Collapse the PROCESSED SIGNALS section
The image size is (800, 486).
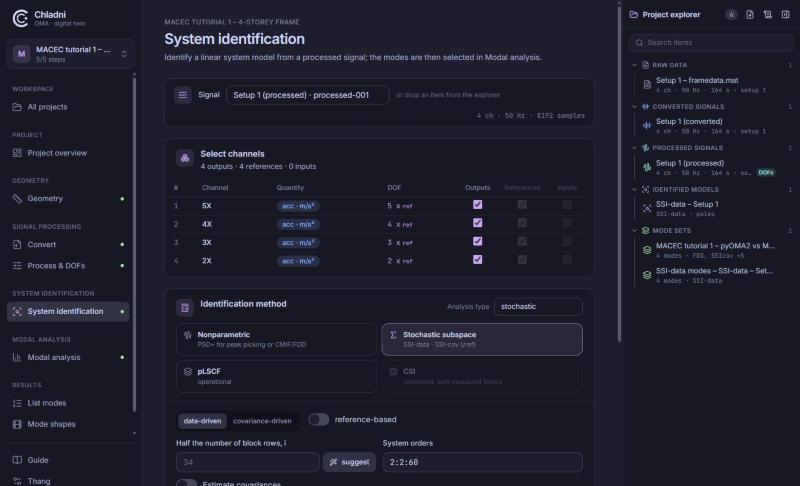tap(634, 148)
